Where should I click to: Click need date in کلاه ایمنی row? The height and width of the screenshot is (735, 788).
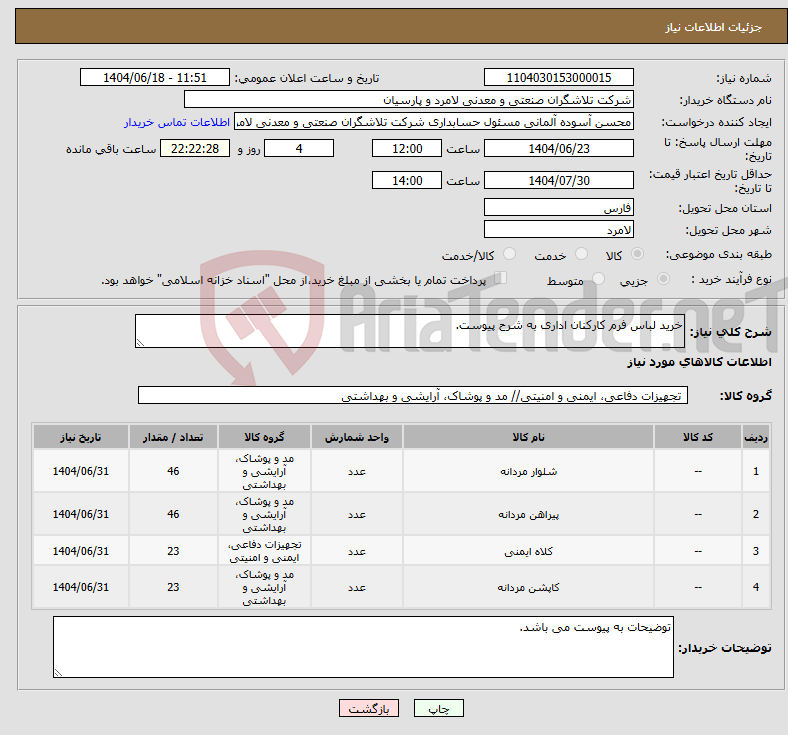[81, 551]
